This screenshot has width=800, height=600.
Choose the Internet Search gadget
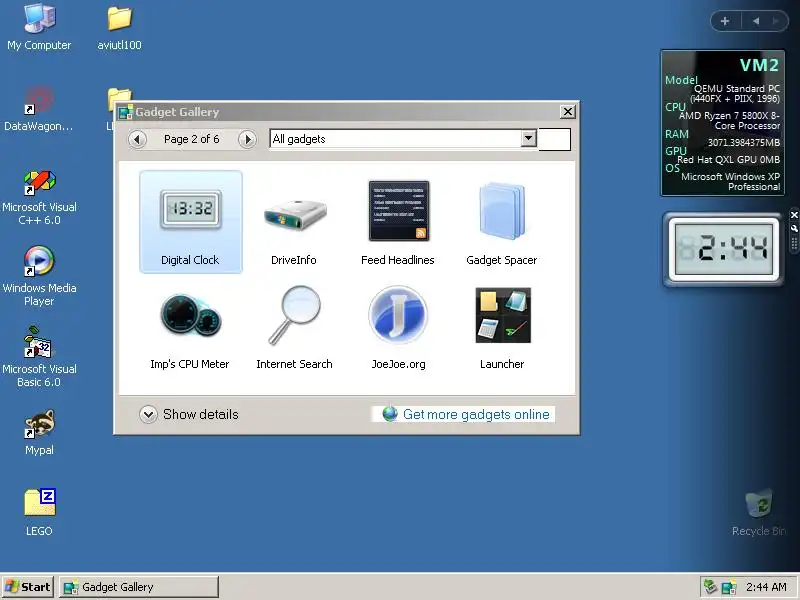click(x=294, y=330)
